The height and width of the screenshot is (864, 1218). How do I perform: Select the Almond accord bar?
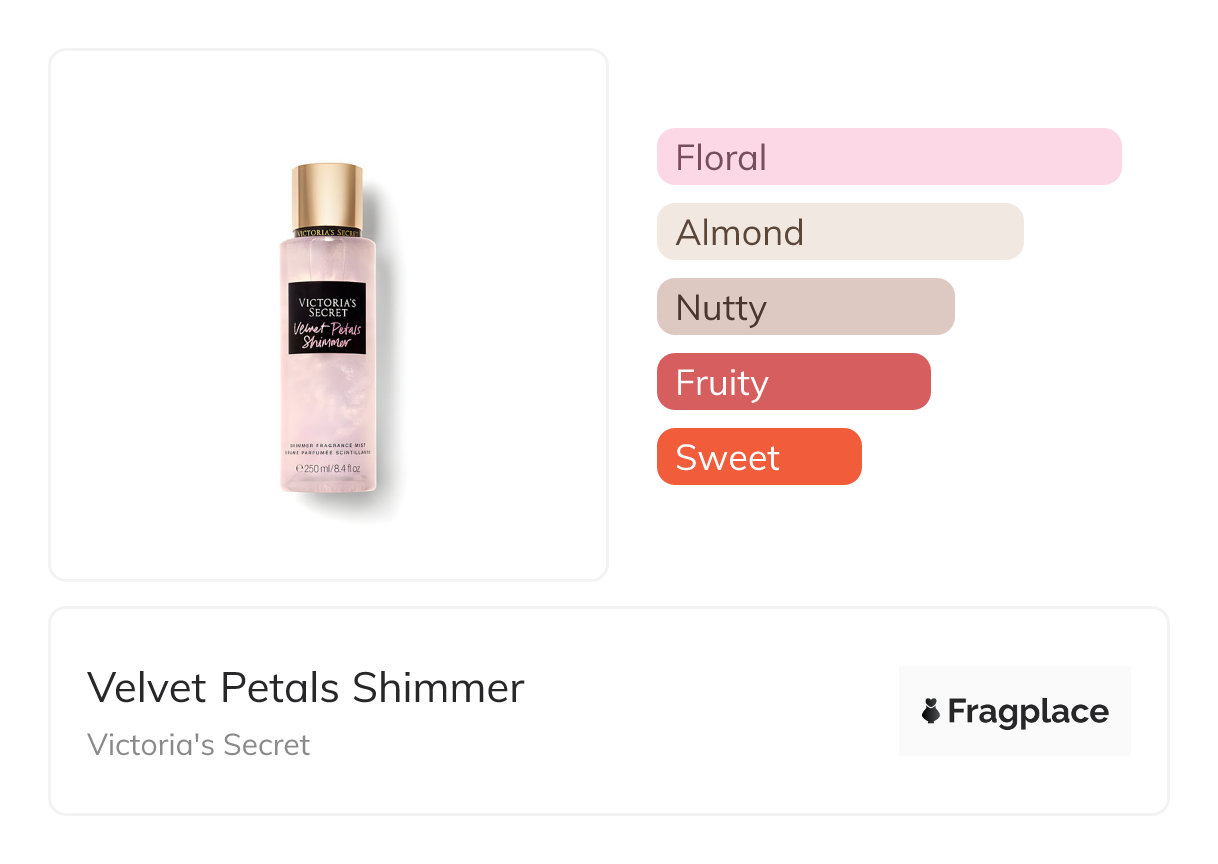click(839, 232)
